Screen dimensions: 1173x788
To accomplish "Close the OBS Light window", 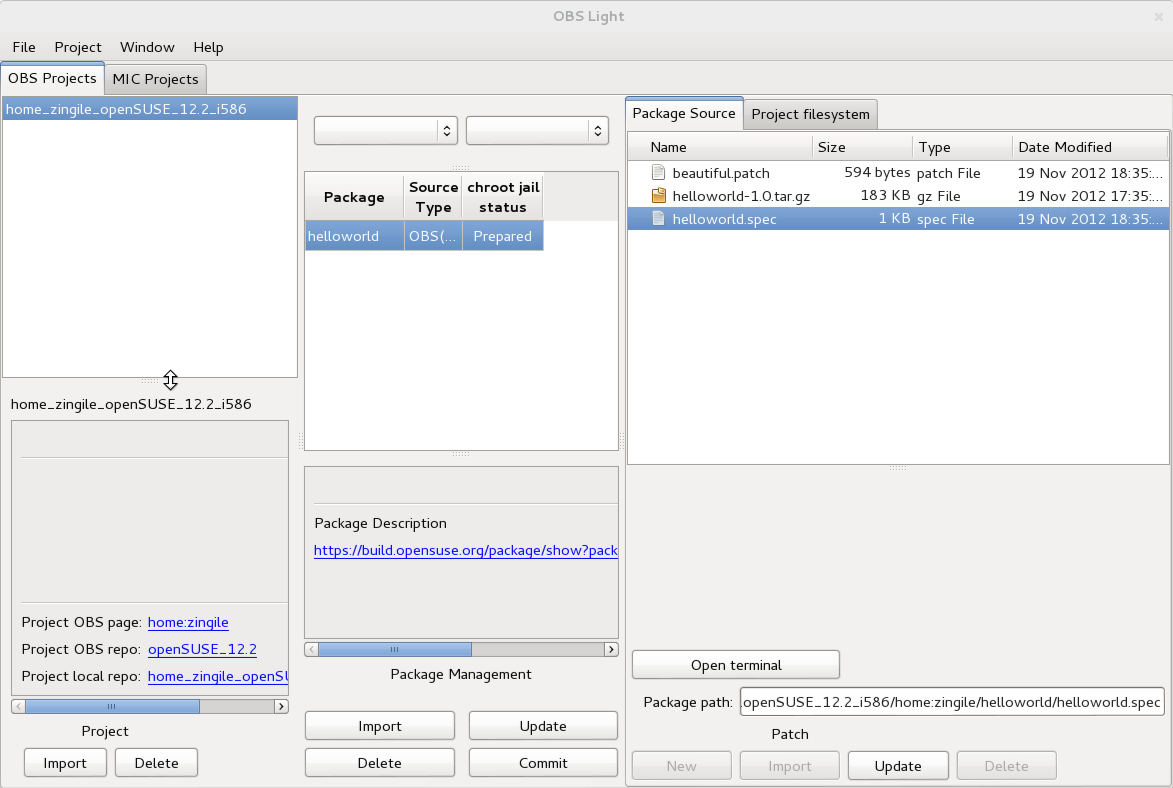I will tap(1159, 16).
